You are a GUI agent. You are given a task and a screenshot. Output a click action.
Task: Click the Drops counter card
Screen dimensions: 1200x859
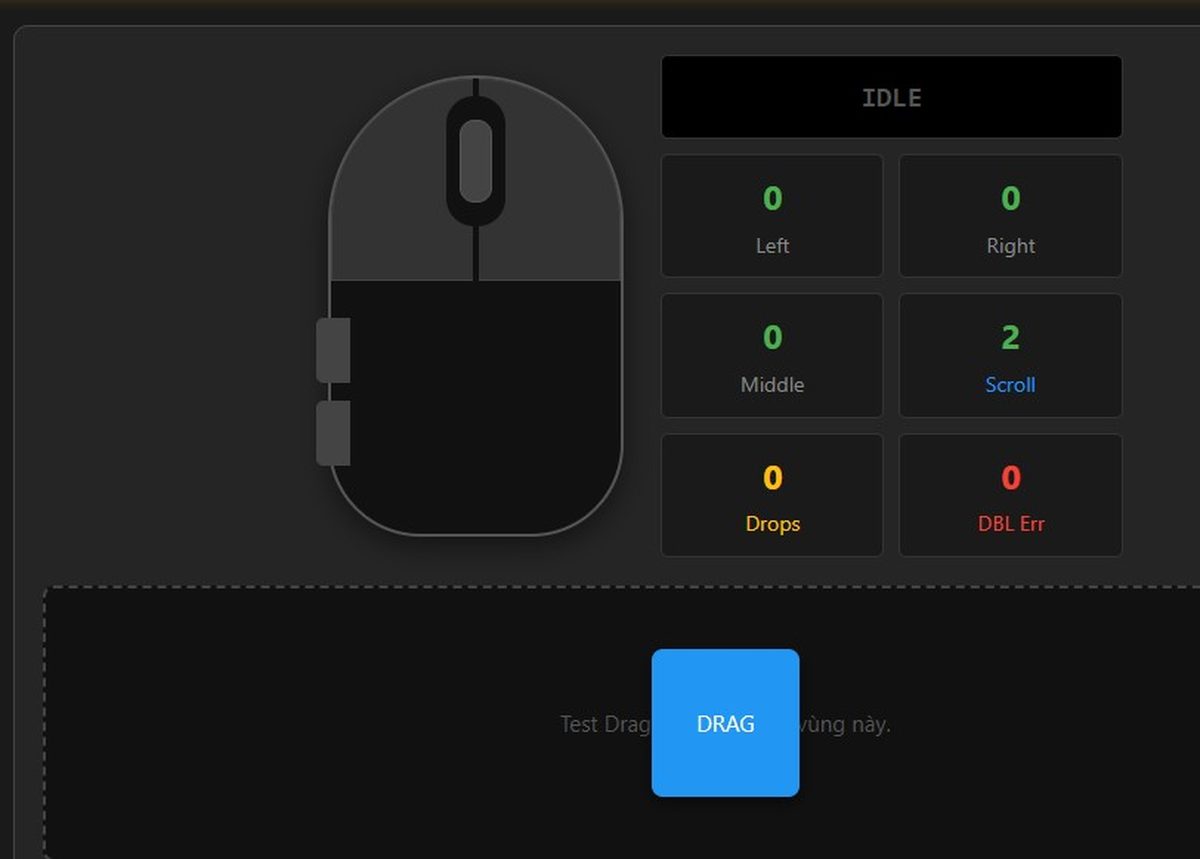click(772, 495)
